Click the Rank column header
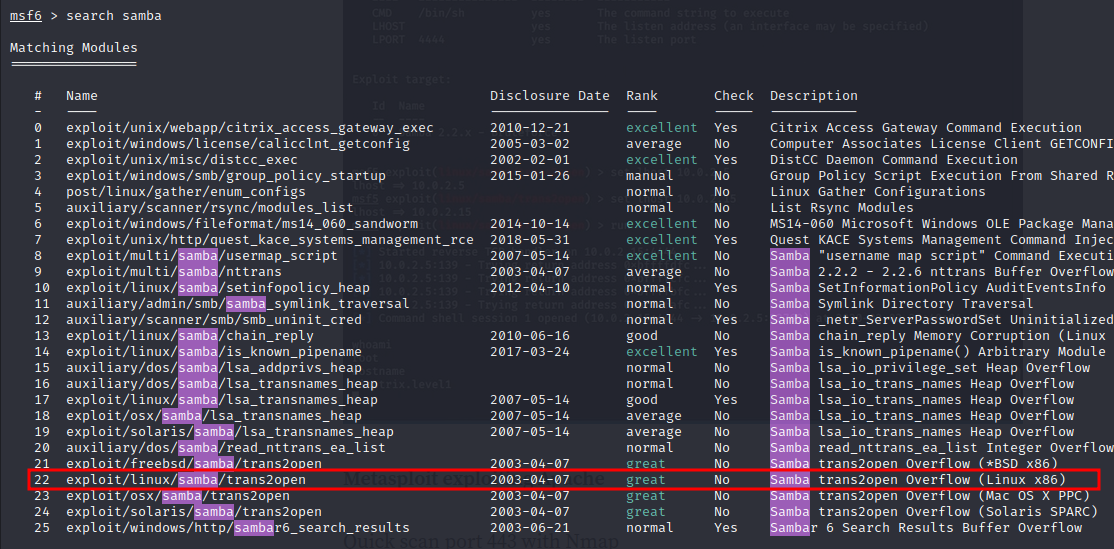Viewport: 1114px width, 549px height. coord(642,95)
